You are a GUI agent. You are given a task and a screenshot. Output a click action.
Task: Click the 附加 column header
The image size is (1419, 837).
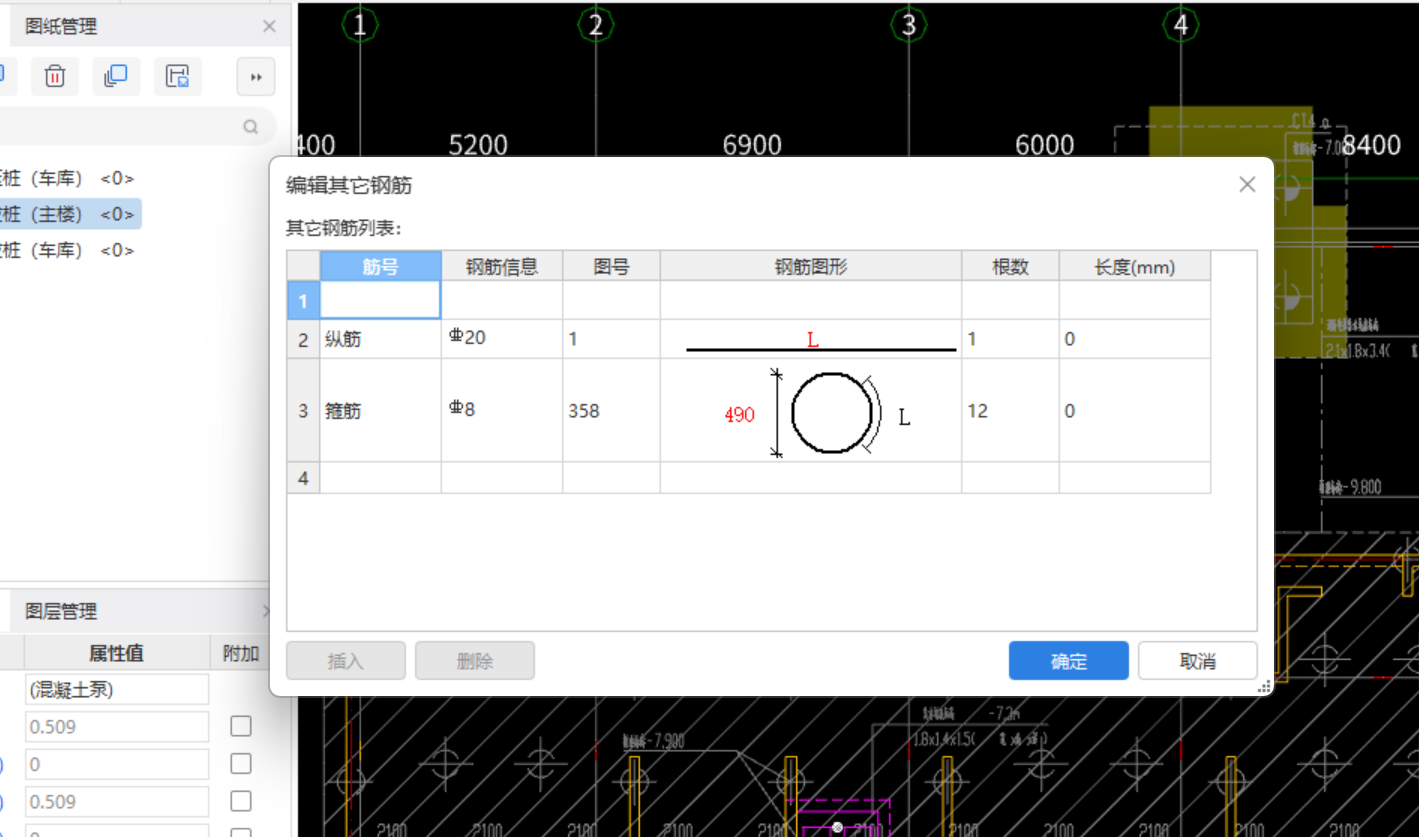pos(241,653)
